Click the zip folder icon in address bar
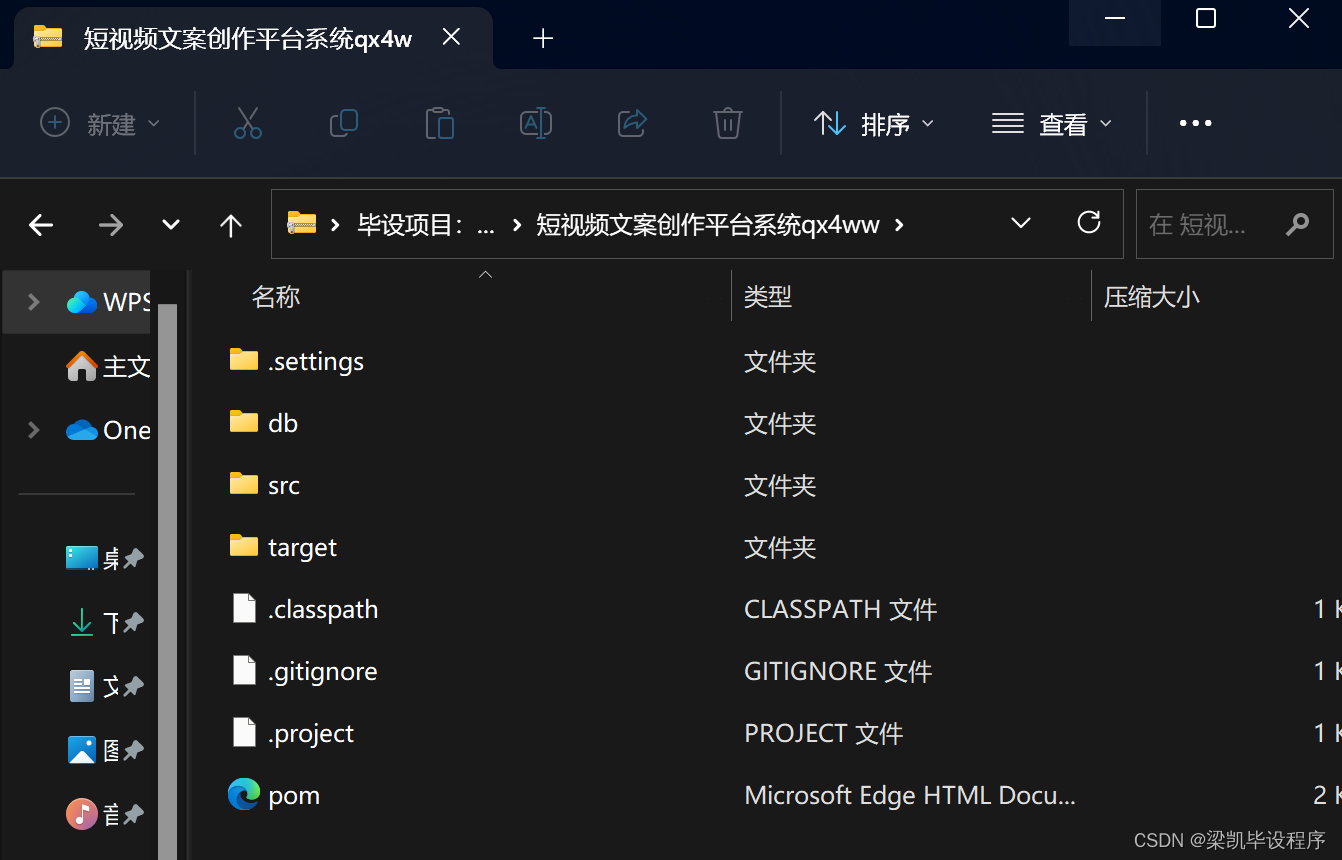This screenshot has width=1342, height=860. (x=301, y=223)
